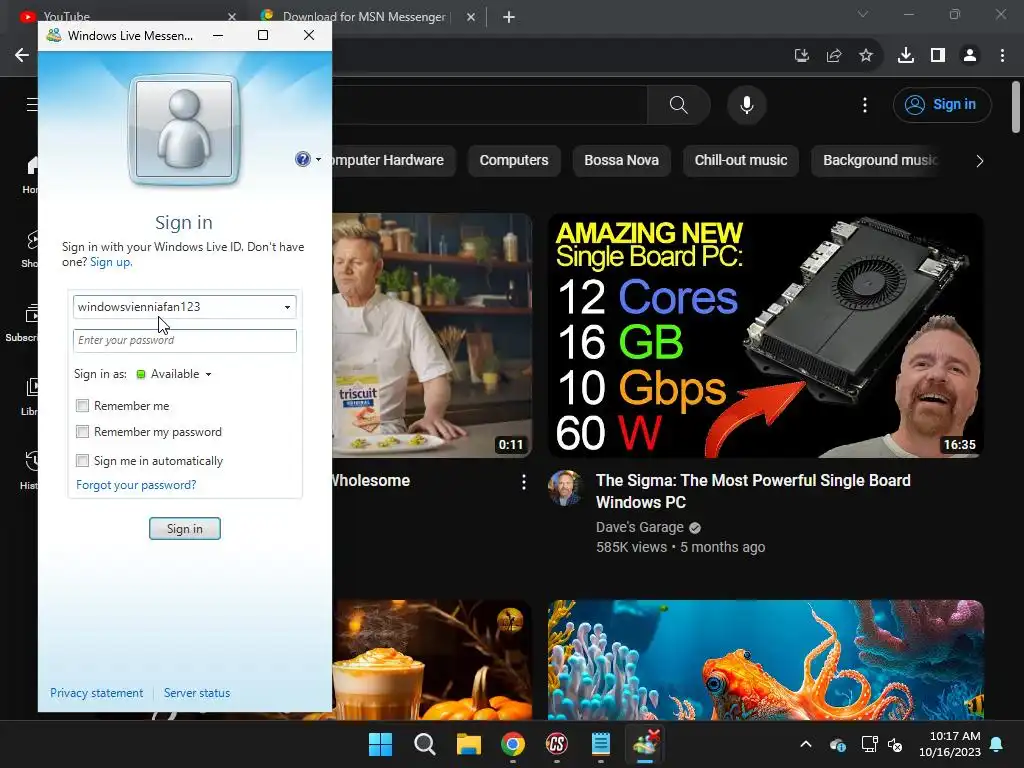Open the Available status dropdown
1024x768 pixels.
(x=174, y=374)
